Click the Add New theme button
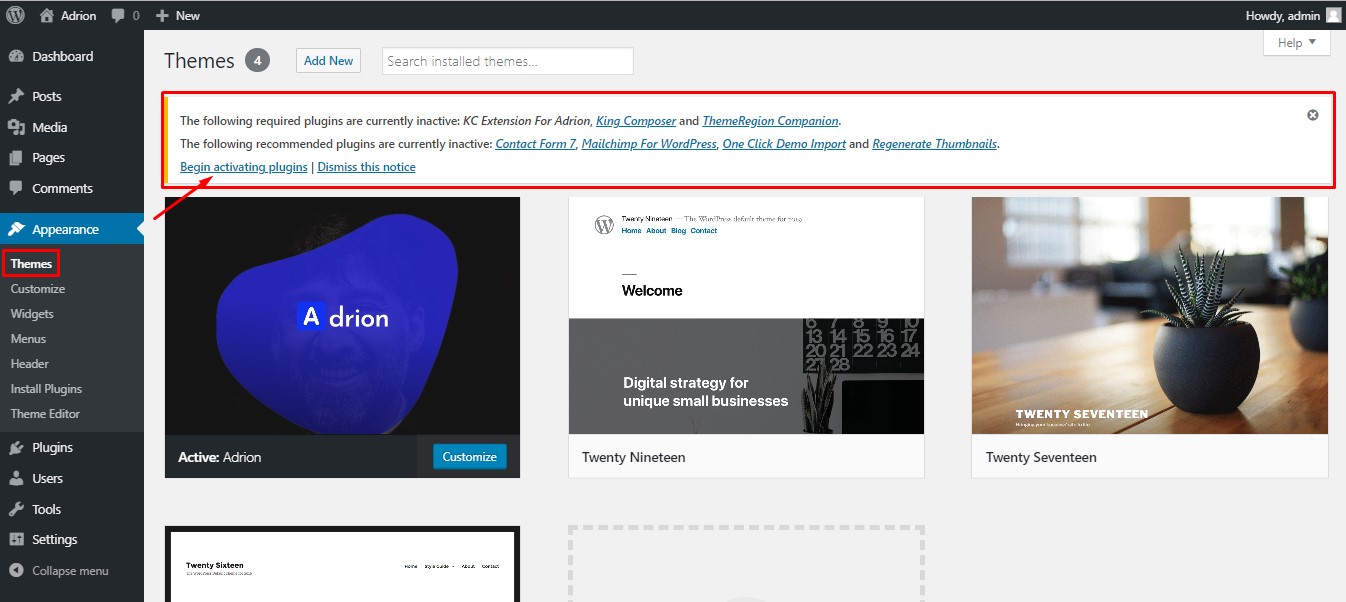The height and width of the screenshot is (602, 1346). tap(328, 61)
